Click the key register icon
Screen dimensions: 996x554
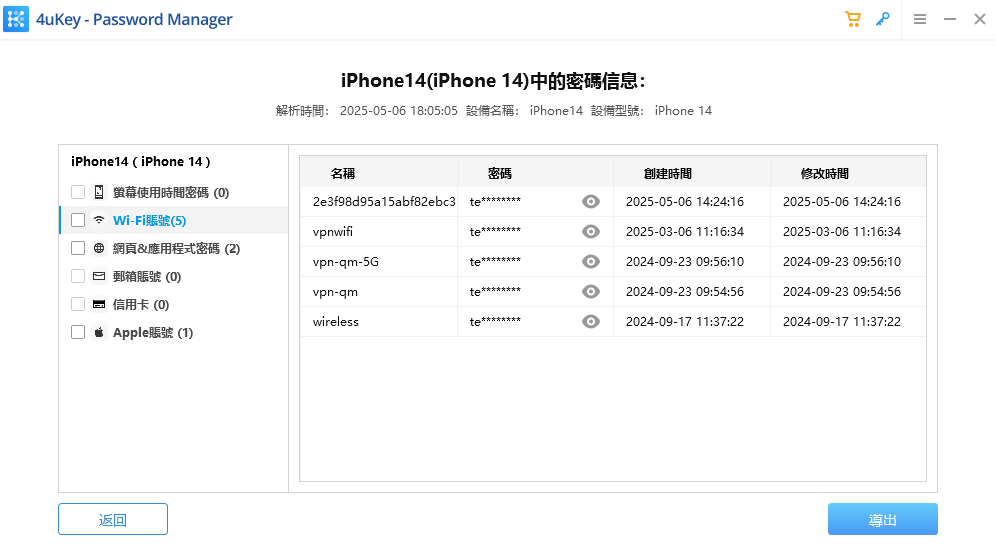882,19
